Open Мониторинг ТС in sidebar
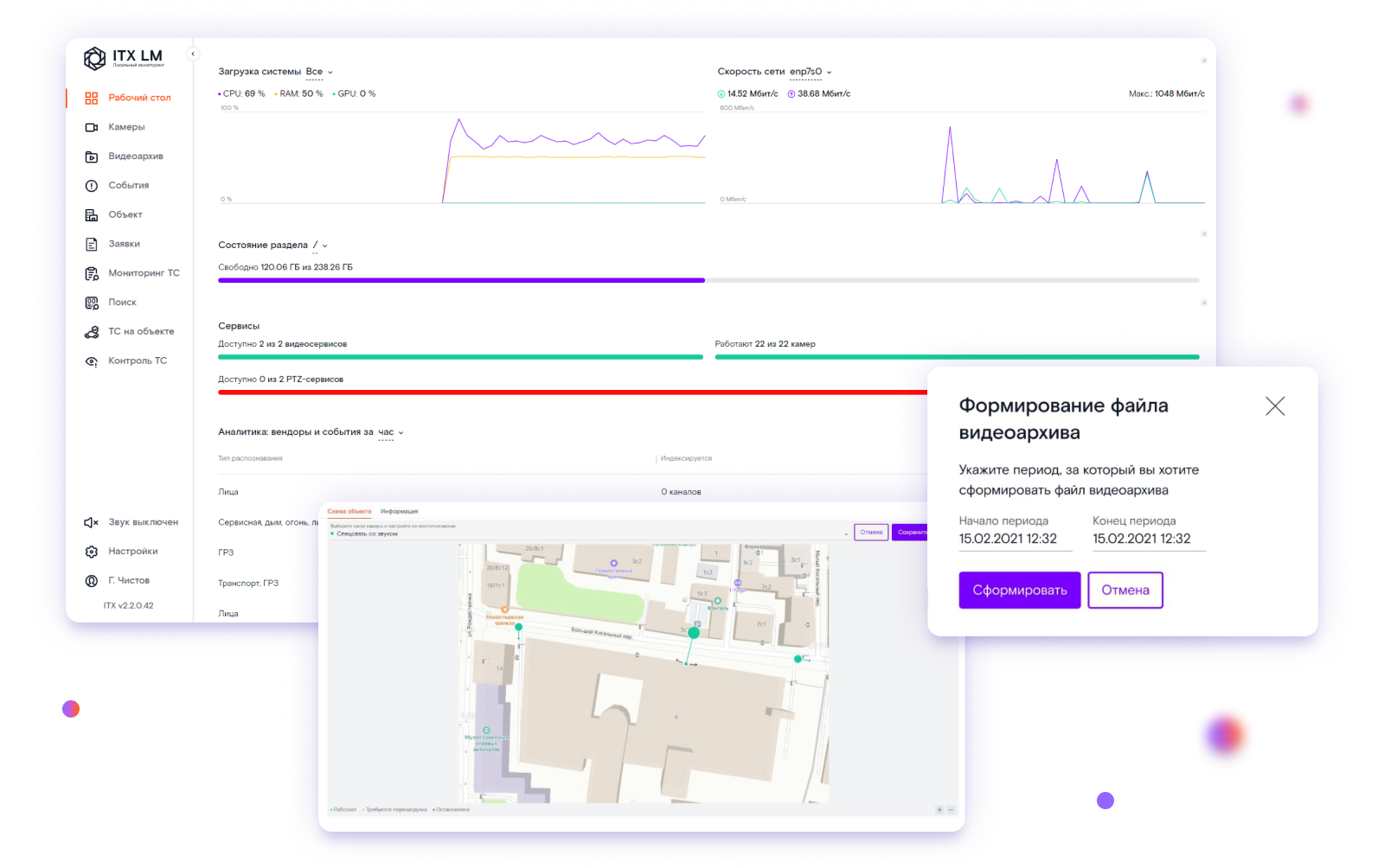 point(143,273)
